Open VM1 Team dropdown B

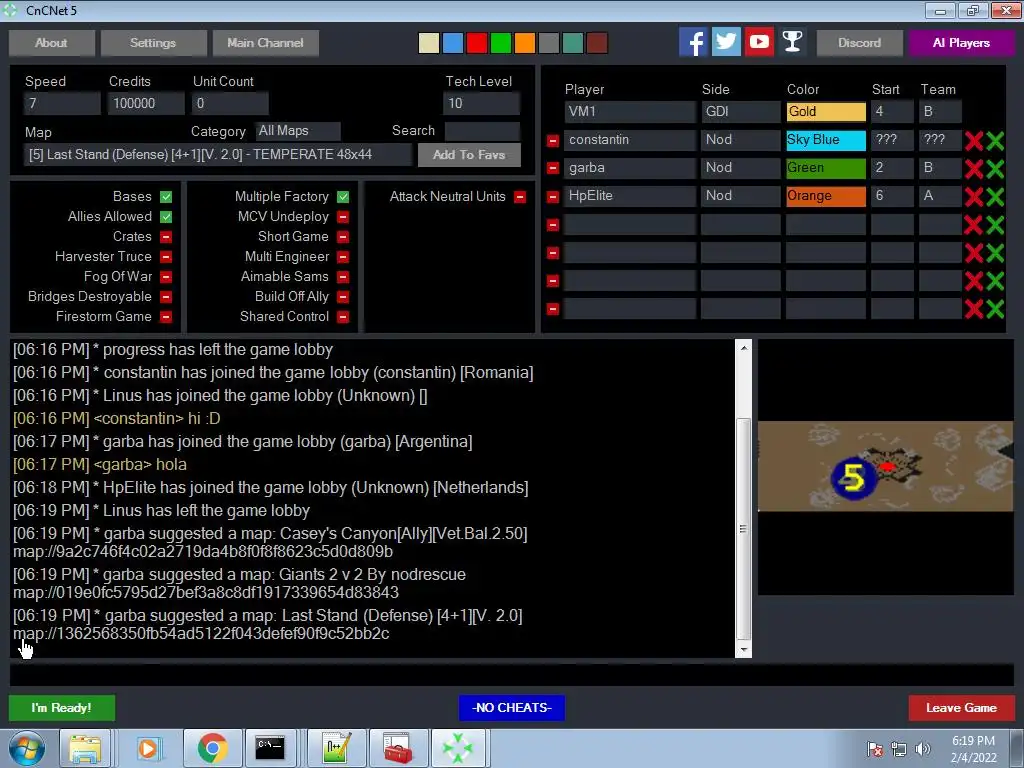pos(940,112)
